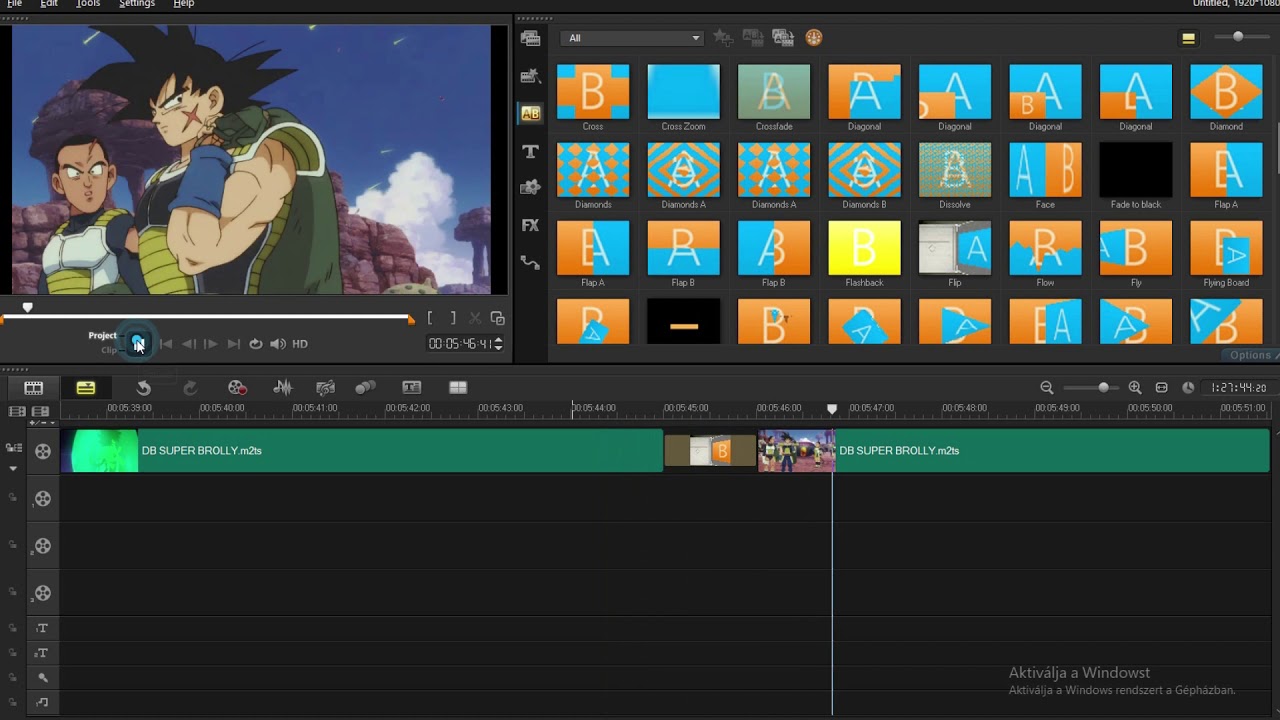Image resolution: width=1280 pixels, height=720 pixels.
Task: Zoom out the timeline with minus magnifier
Action: click(x=1047, y=388)
